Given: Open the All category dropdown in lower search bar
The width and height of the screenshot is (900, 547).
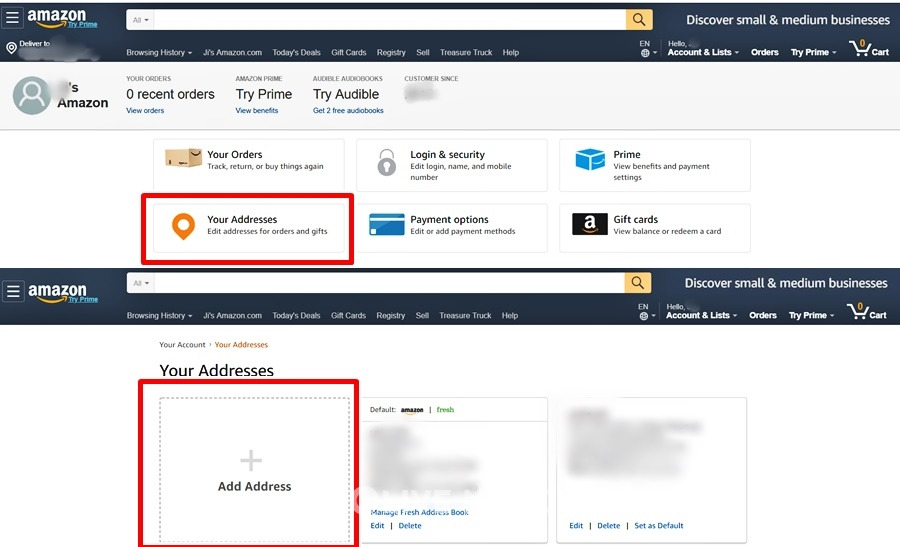Looking at the screenshot, I should [x=141, y=283].
